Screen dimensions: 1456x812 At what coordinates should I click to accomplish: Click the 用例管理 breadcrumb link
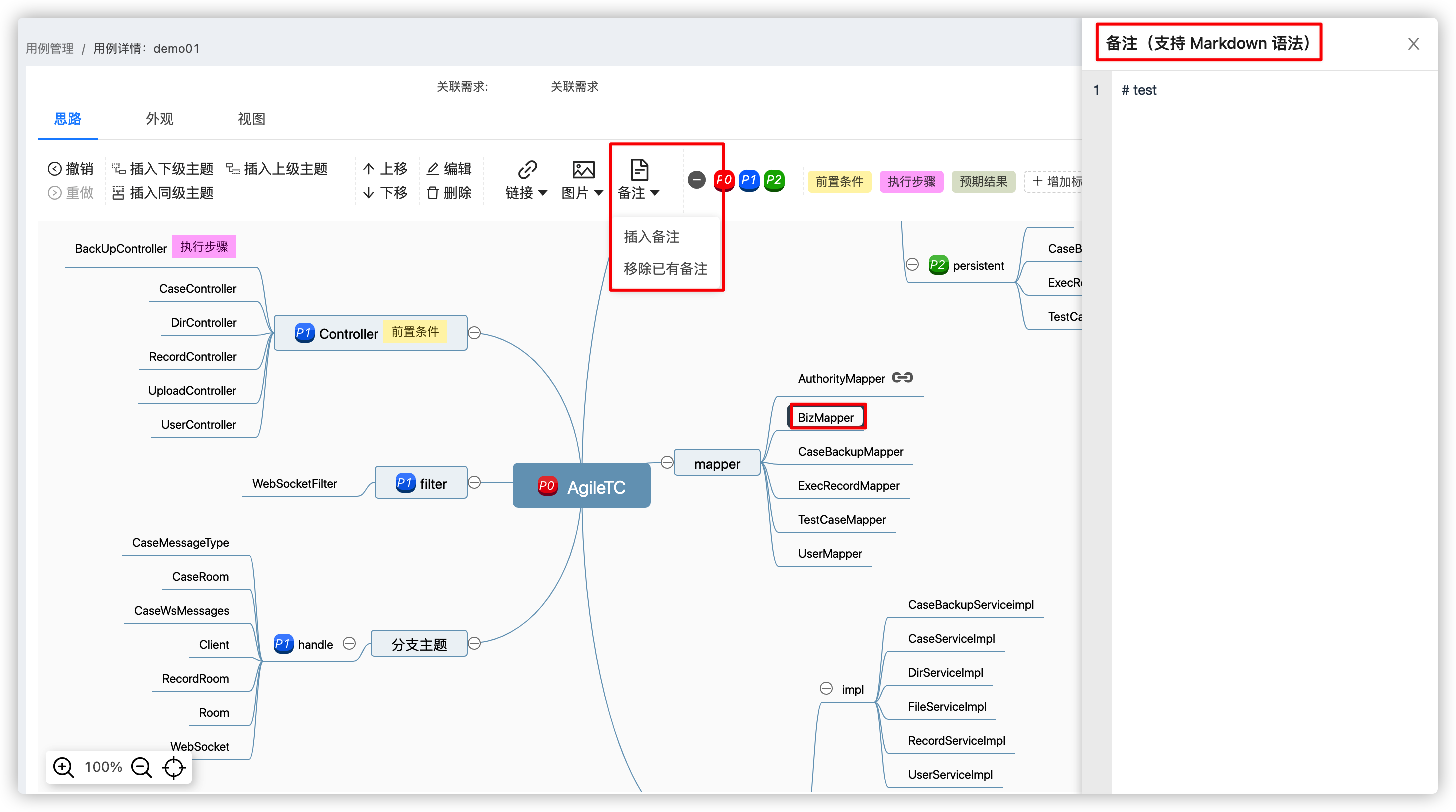point(50,48)
